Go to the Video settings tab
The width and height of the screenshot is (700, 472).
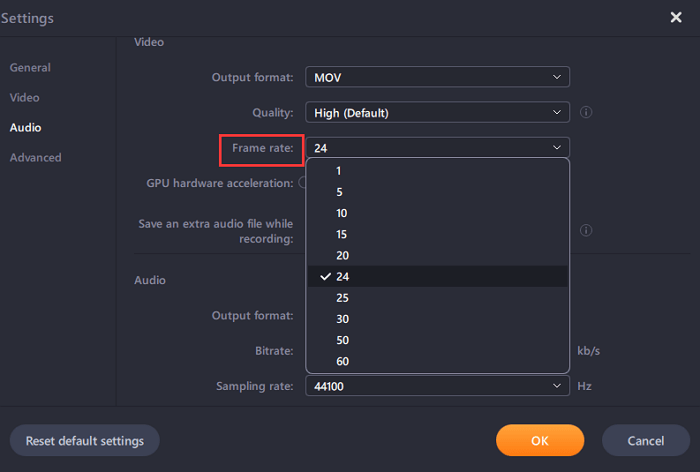[x=25, y=98]
